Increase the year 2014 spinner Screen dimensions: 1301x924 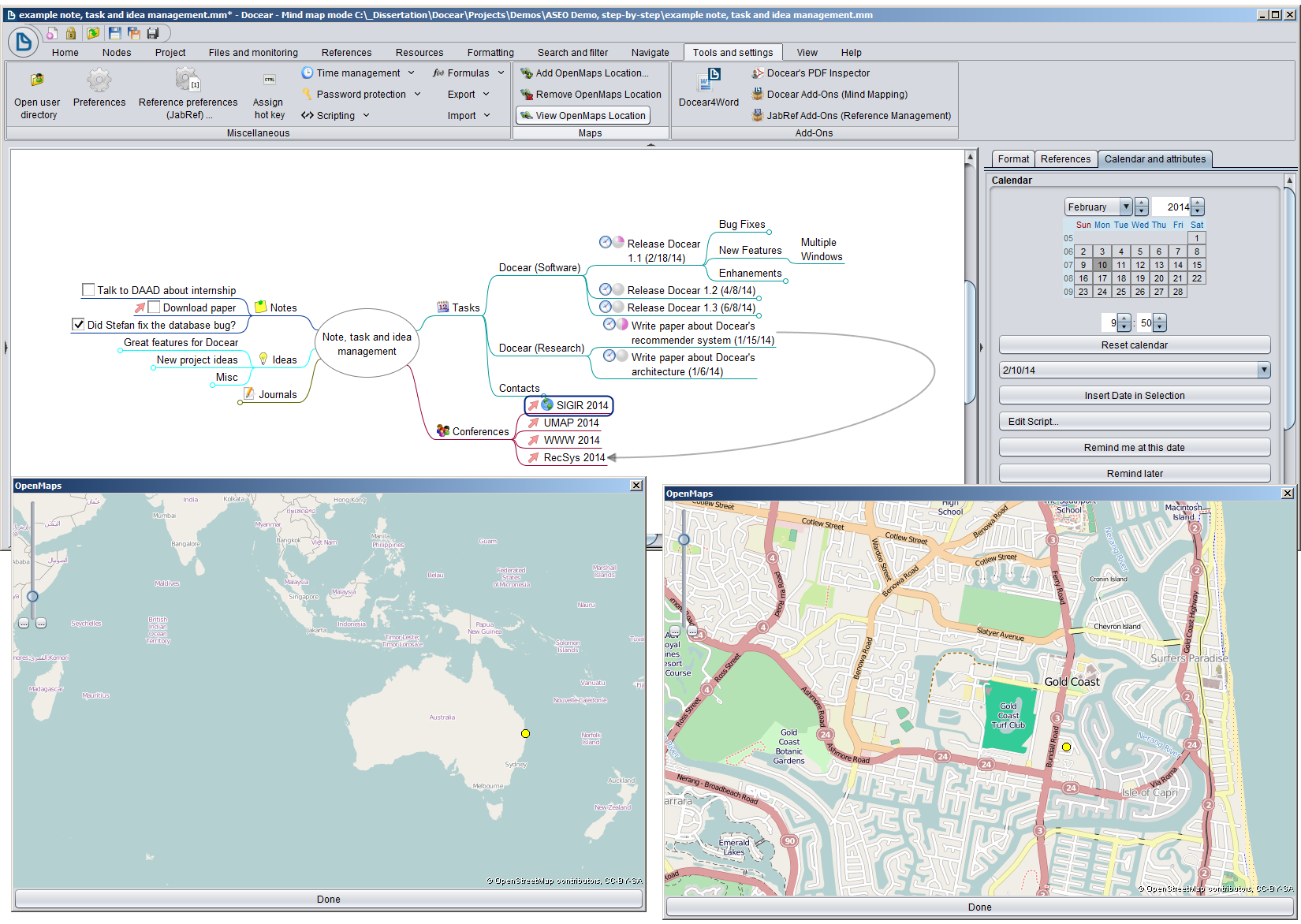1198,203
